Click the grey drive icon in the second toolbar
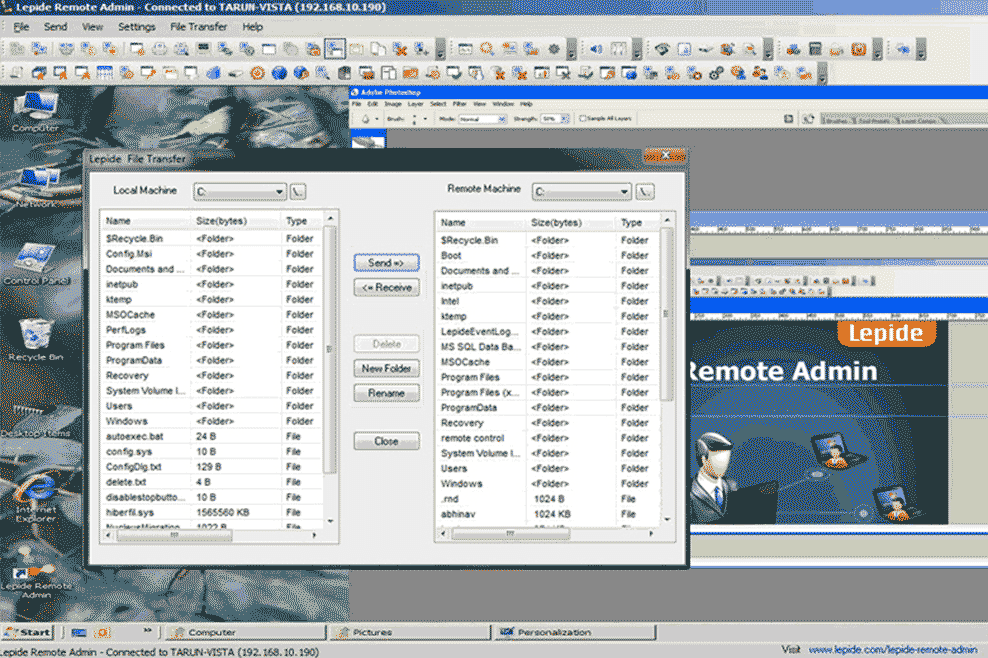988x658 pixels. (x=235, y=73)
